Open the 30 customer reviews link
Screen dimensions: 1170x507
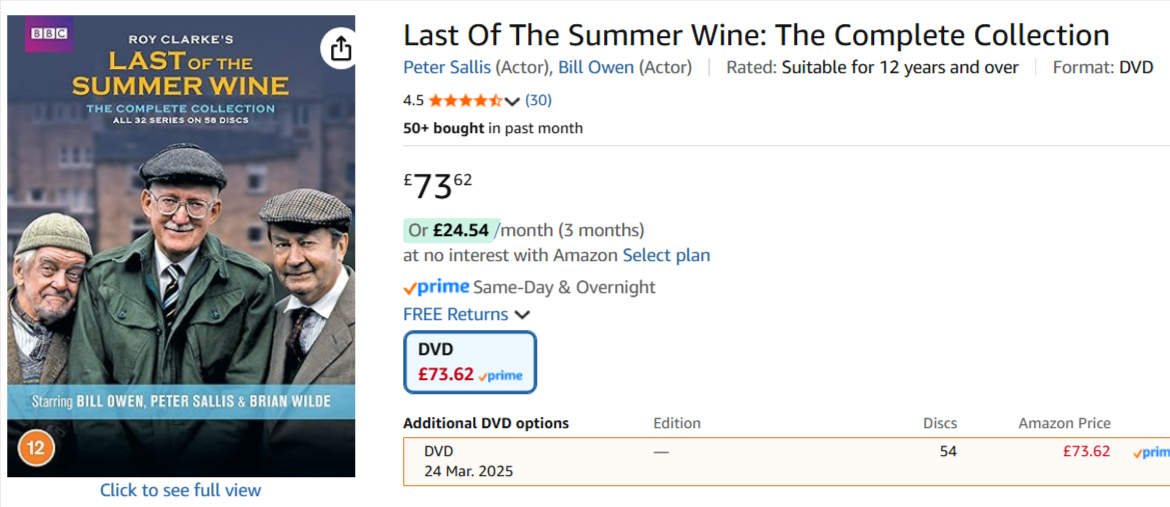[538, 100]
